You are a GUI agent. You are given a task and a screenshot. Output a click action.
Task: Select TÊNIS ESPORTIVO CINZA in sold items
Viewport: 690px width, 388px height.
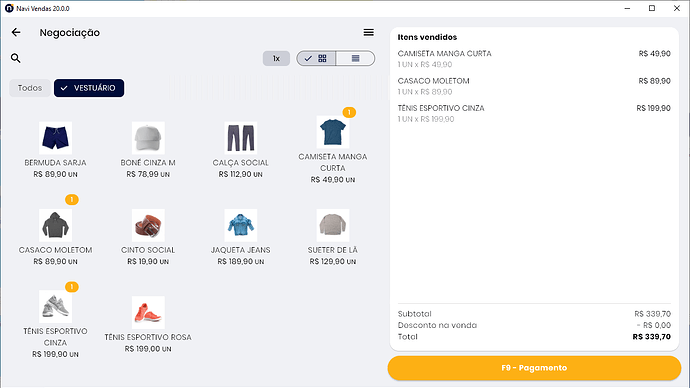tap(534, 113)
